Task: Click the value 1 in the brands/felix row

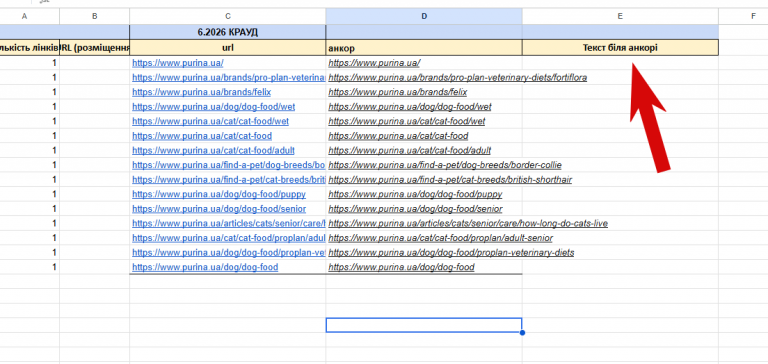Action: 54,92
